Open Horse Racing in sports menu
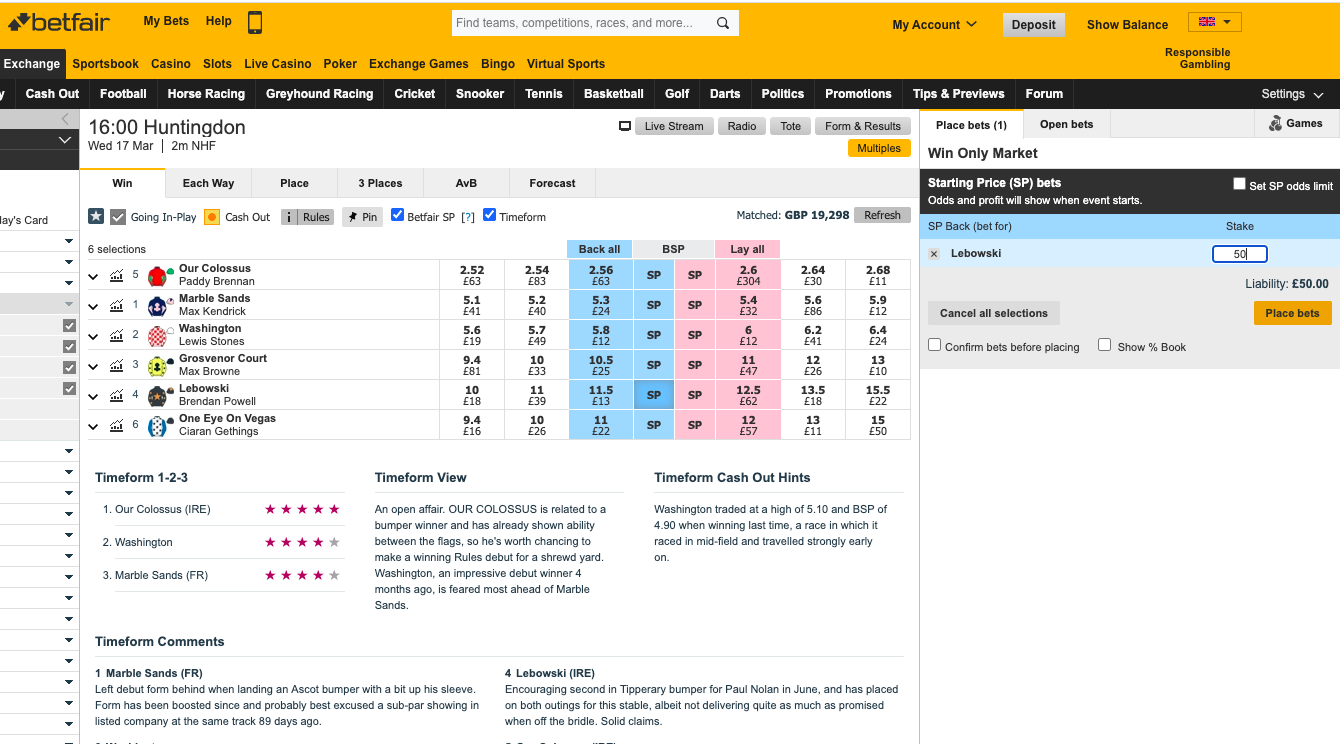This screenshot has width=1340, height=744. 206,94
